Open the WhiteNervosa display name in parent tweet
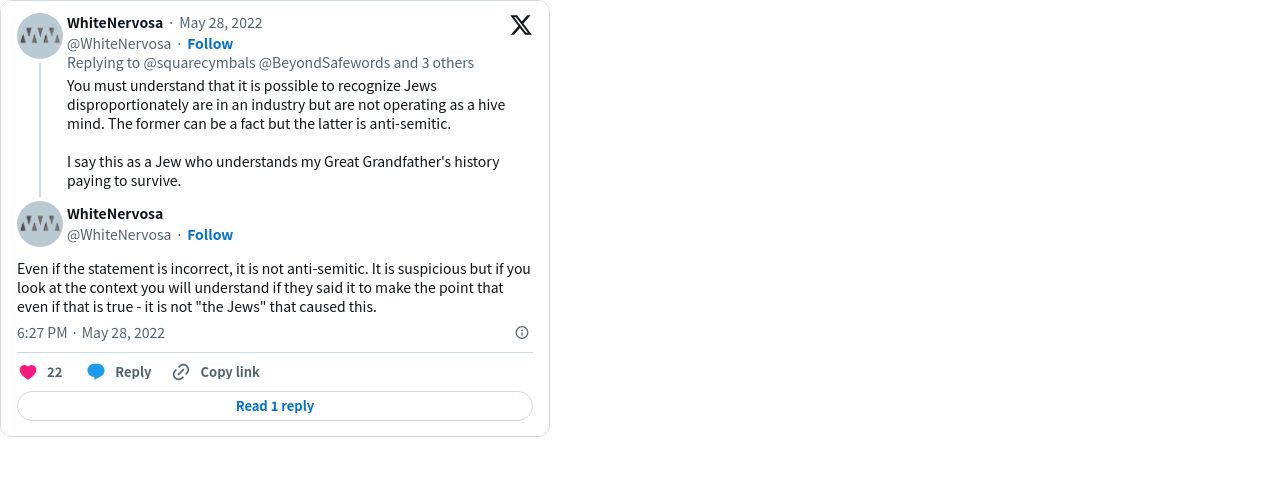 click(x=115, y=23)
